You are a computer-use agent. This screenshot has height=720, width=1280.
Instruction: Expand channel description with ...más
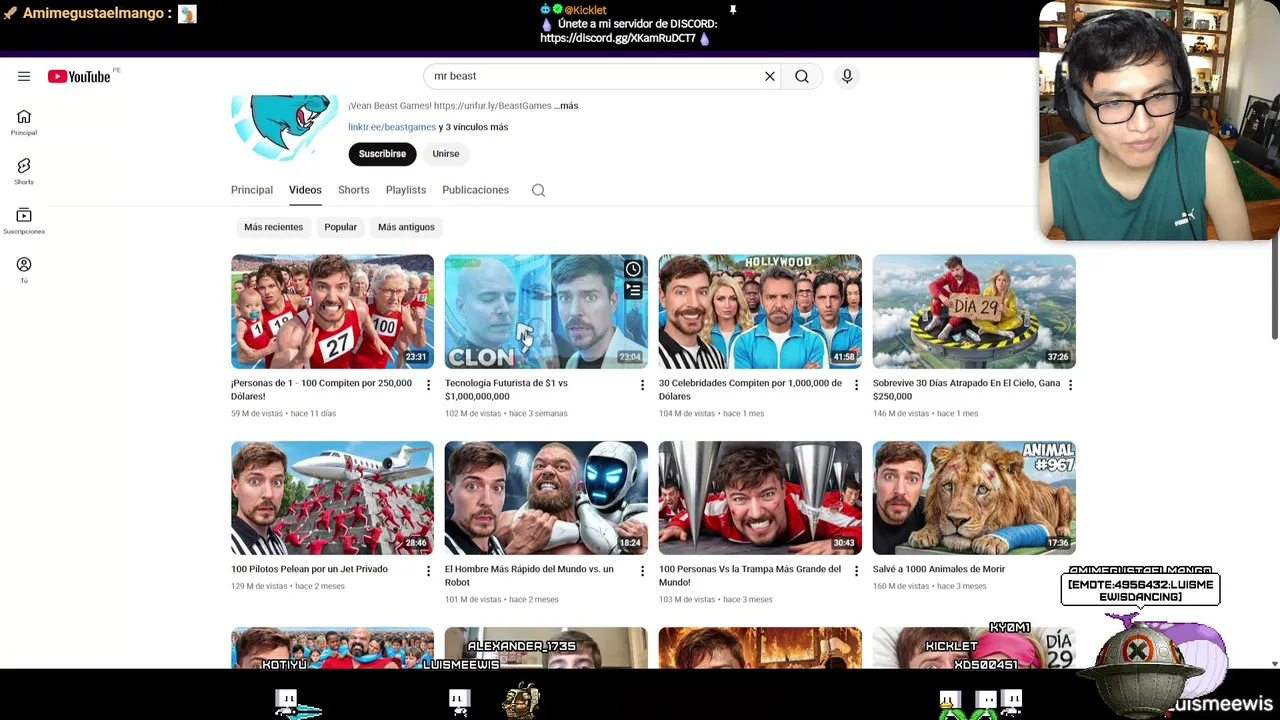point(566,105)
